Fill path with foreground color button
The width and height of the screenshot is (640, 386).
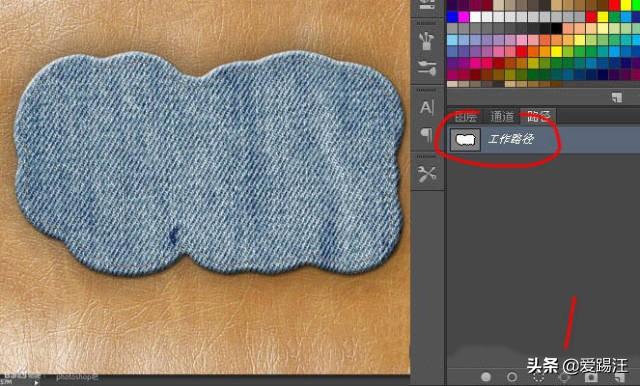point(486,377)
